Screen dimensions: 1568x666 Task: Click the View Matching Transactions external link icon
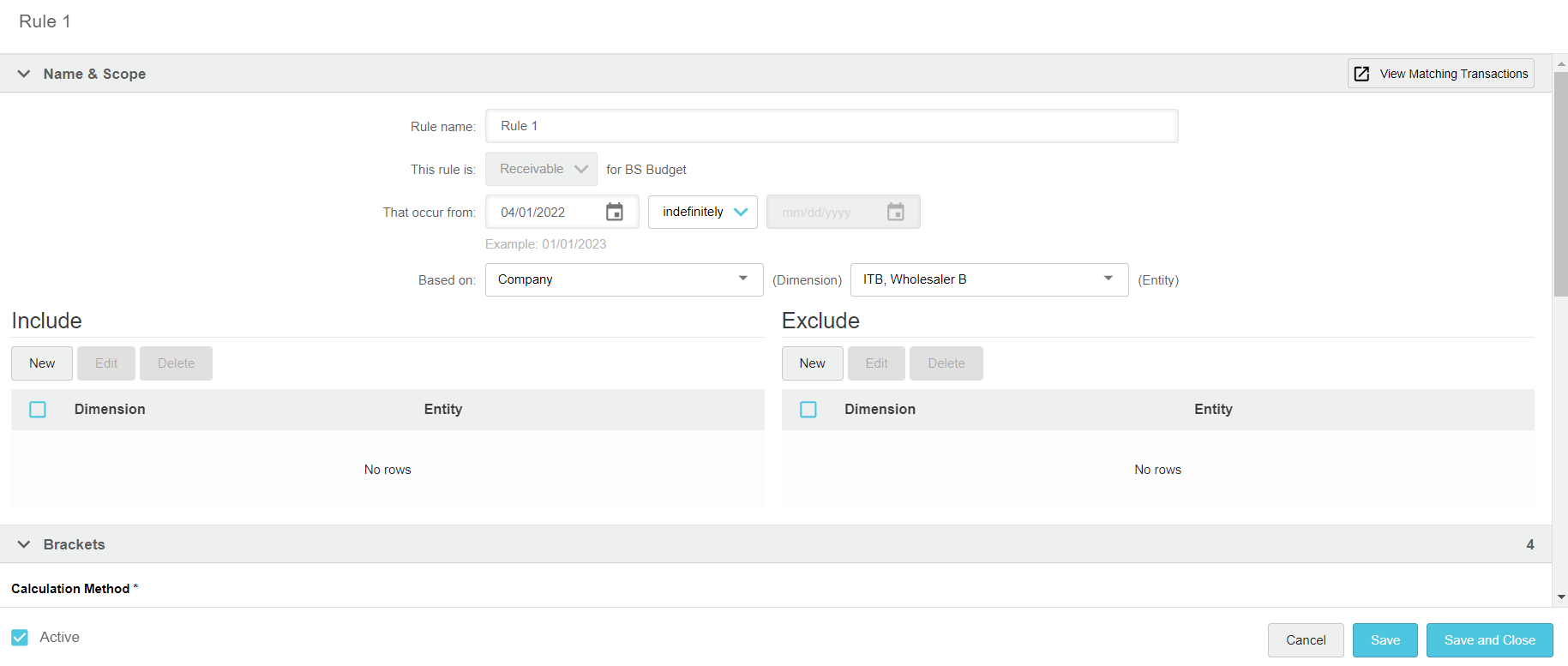1361,74
